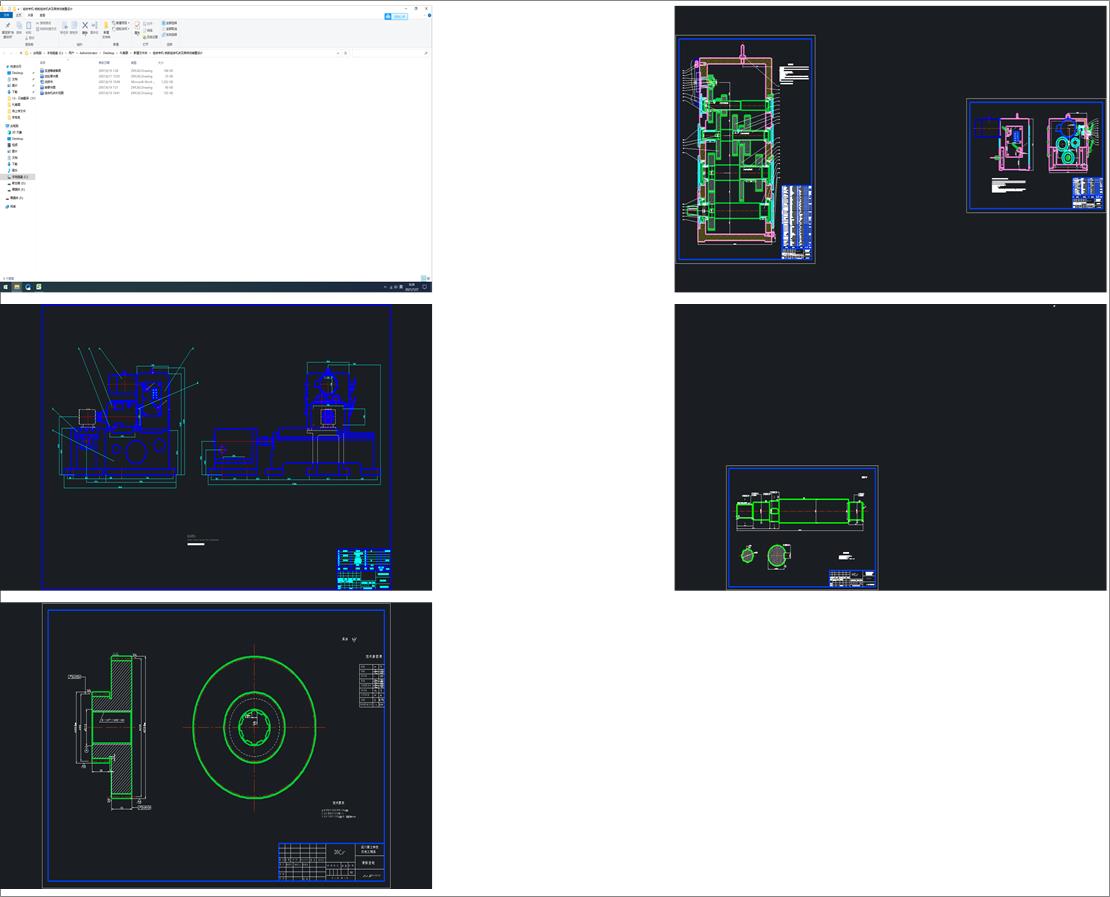This screenshot has width=1110, height=897.
Task: Sort files by the Date modified column
Action: pyautogui.click(x=104, y=62)
